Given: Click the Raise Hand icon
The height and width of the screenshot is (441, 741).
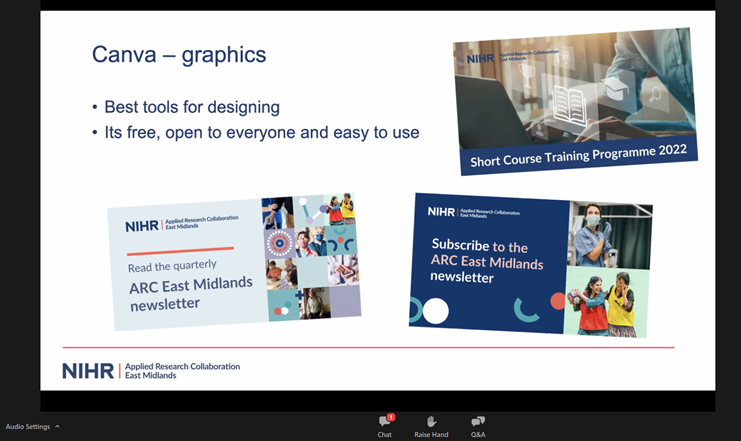Looking at the screenshot, I should (x=431, y=421).
